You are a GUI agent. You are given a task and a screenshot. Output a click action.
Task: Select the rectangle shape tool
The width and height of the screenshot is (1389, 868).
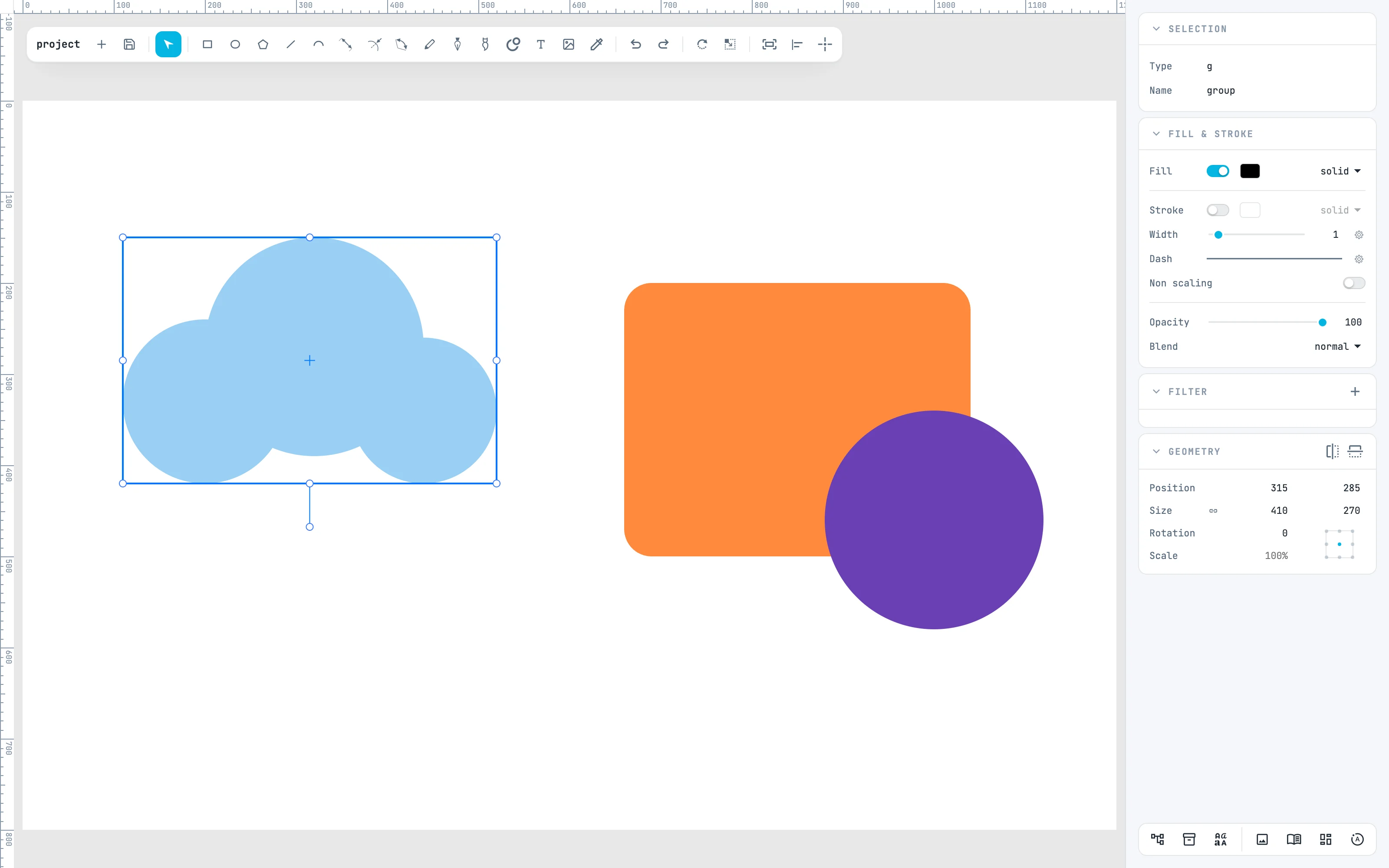[207, 44]
